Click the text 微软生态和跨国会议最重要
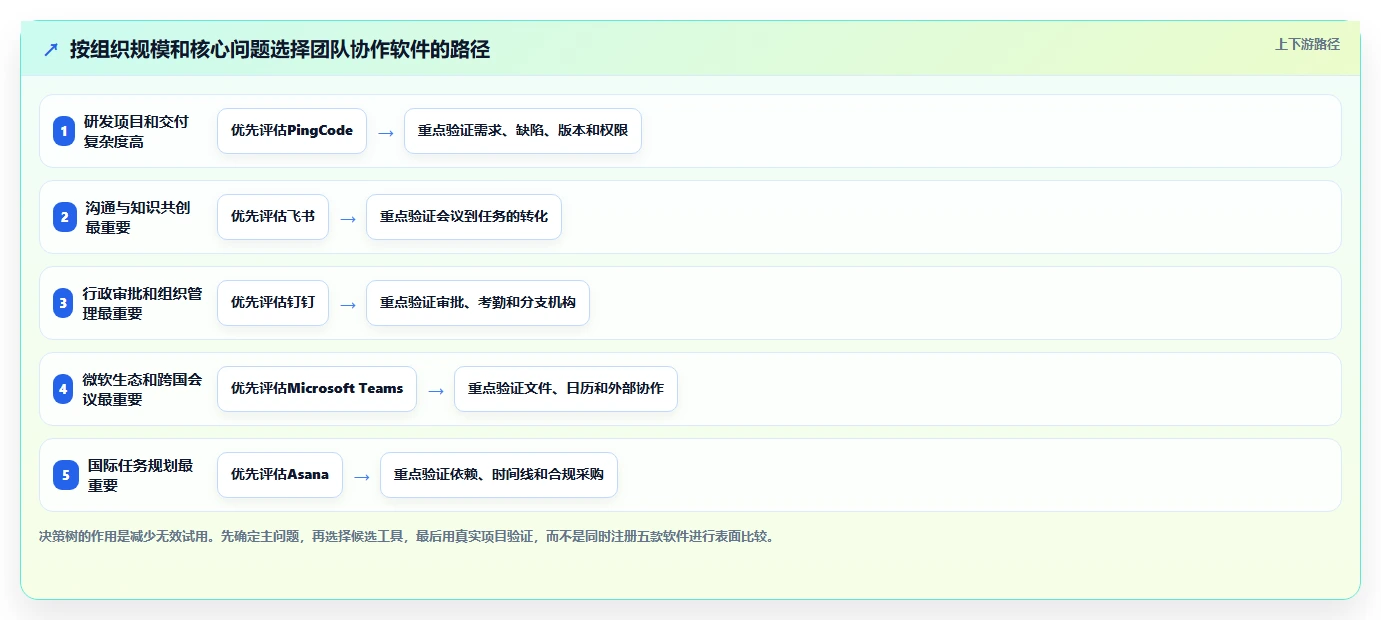 pyautogui.click(x=142, y=389)
